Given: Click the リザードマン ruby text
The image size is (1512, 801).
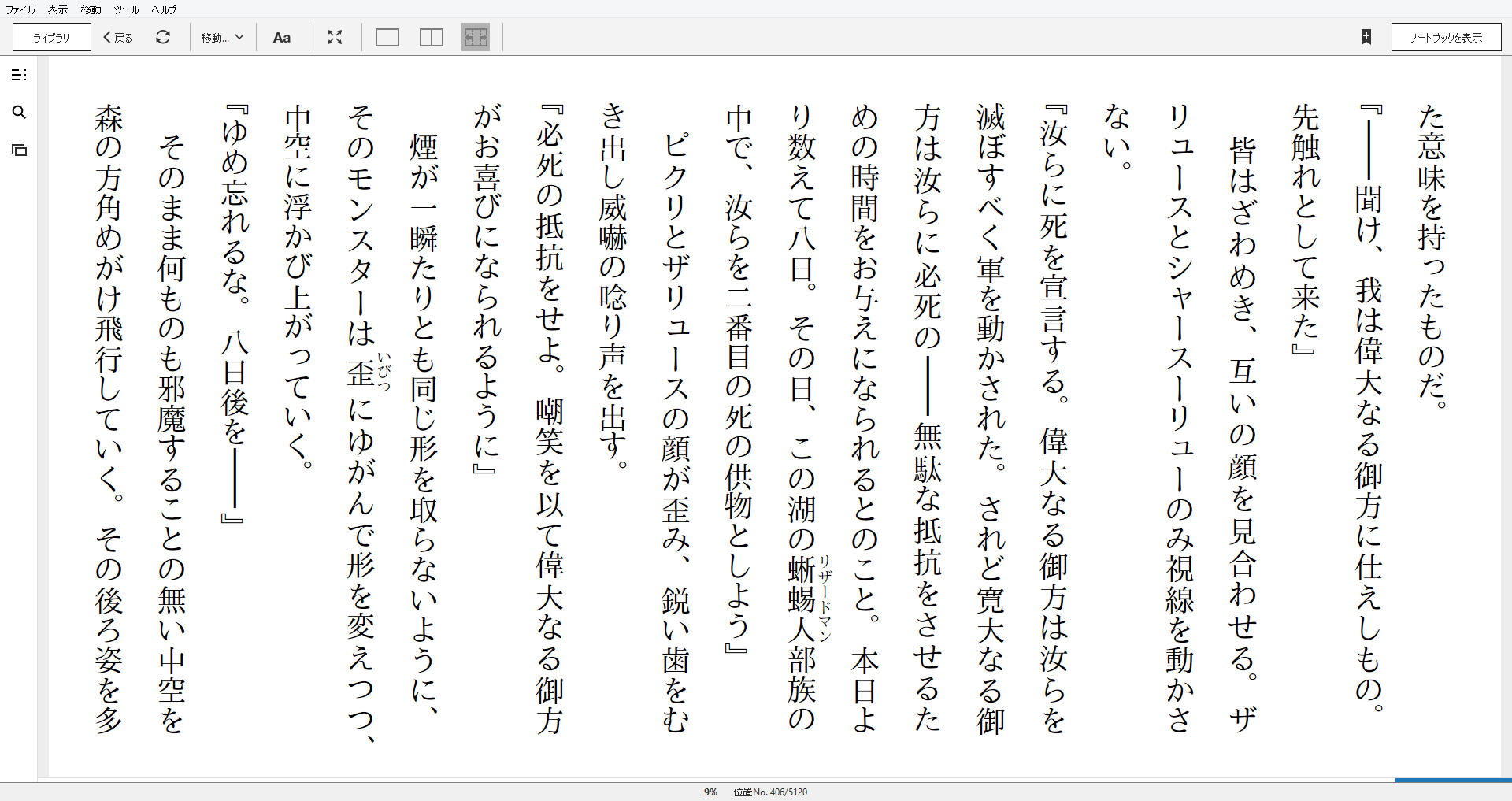Looking at the screenshot, I should (825, 598).
